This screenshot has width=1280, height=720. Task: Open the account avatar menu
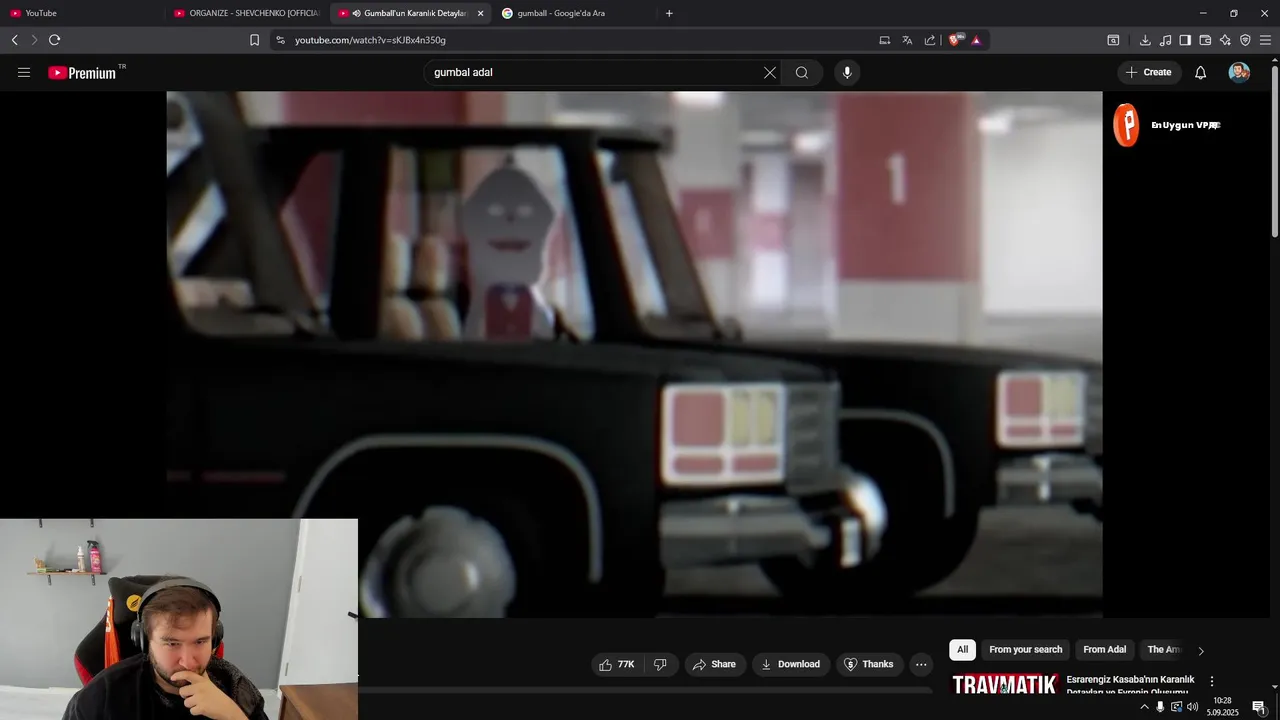1239,72
